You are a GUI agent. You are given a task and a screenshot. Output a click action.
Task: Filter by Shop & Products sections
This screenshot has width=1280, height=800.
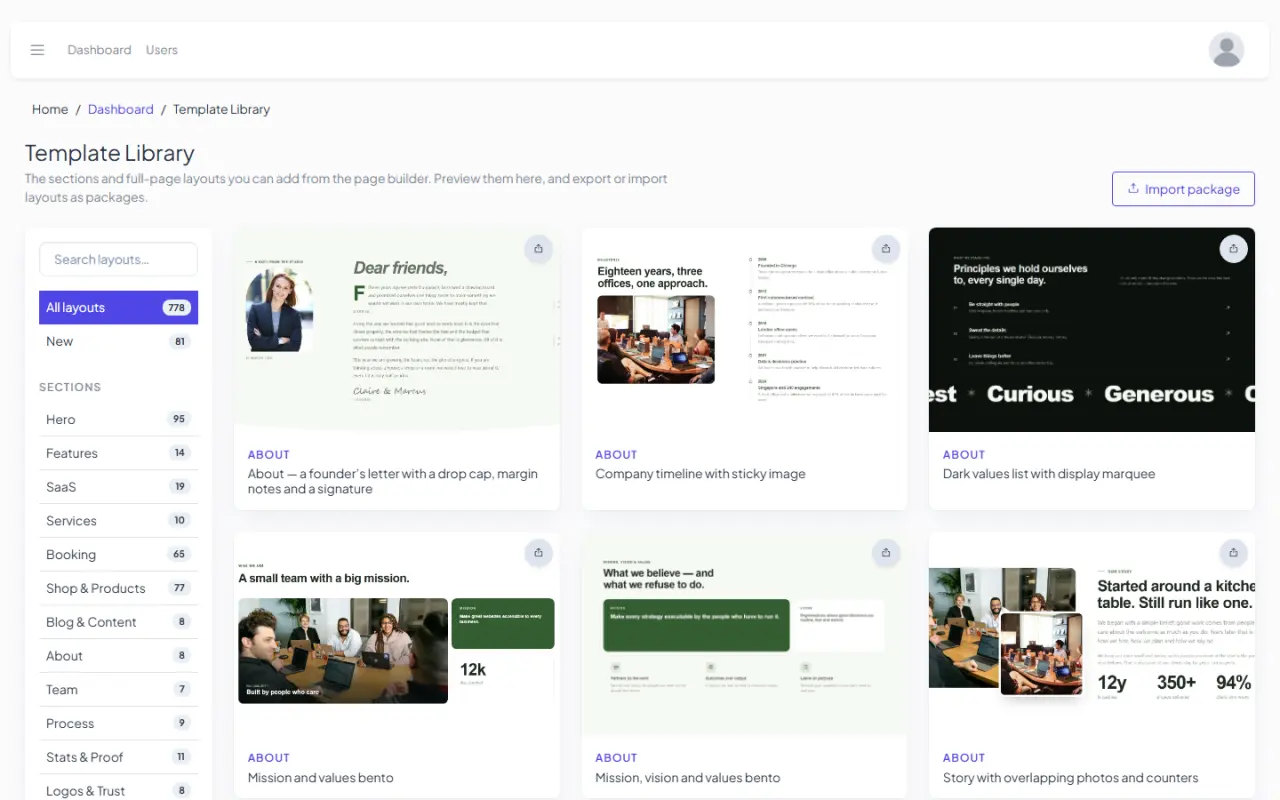(x=118, y=588)
